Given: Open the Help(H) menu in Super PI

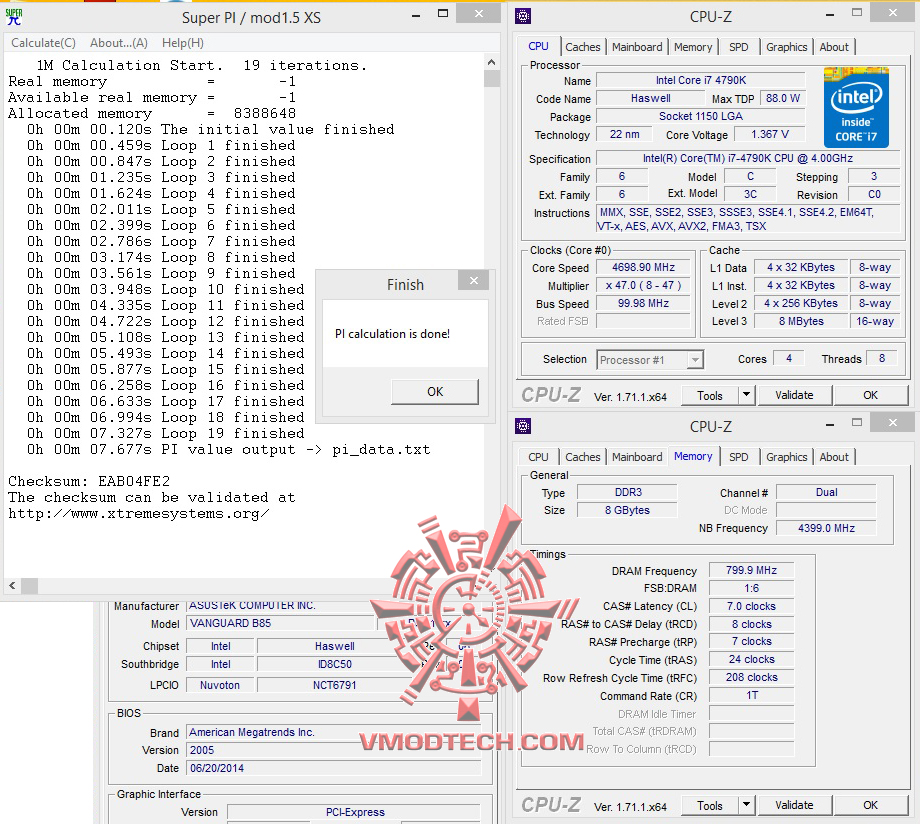Looking at the screenshot, I should point(183,43).
